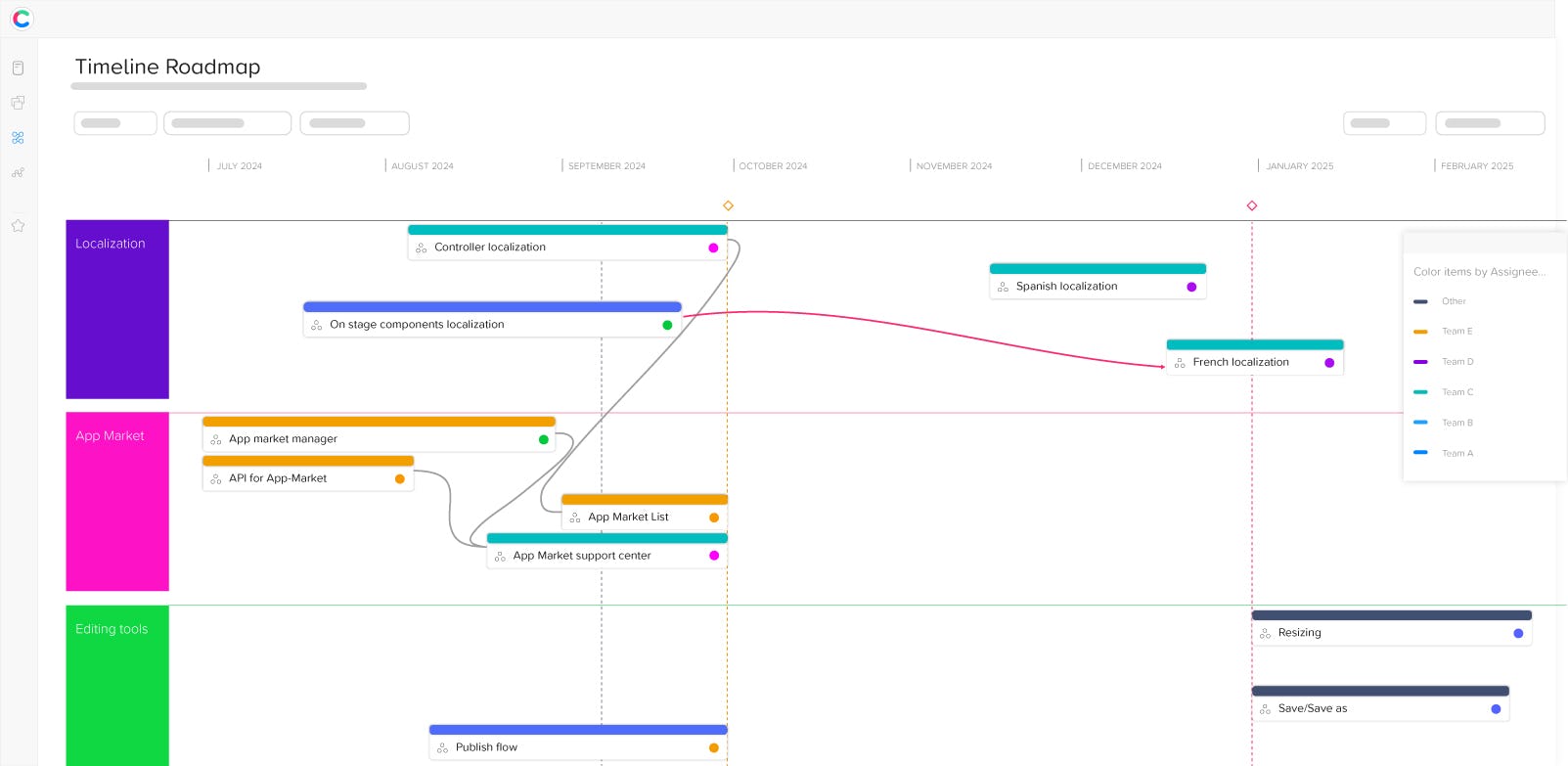Select the Editing tools swimlane header
This screenshot has width=1568, height=766.
[x=117, y=686]
